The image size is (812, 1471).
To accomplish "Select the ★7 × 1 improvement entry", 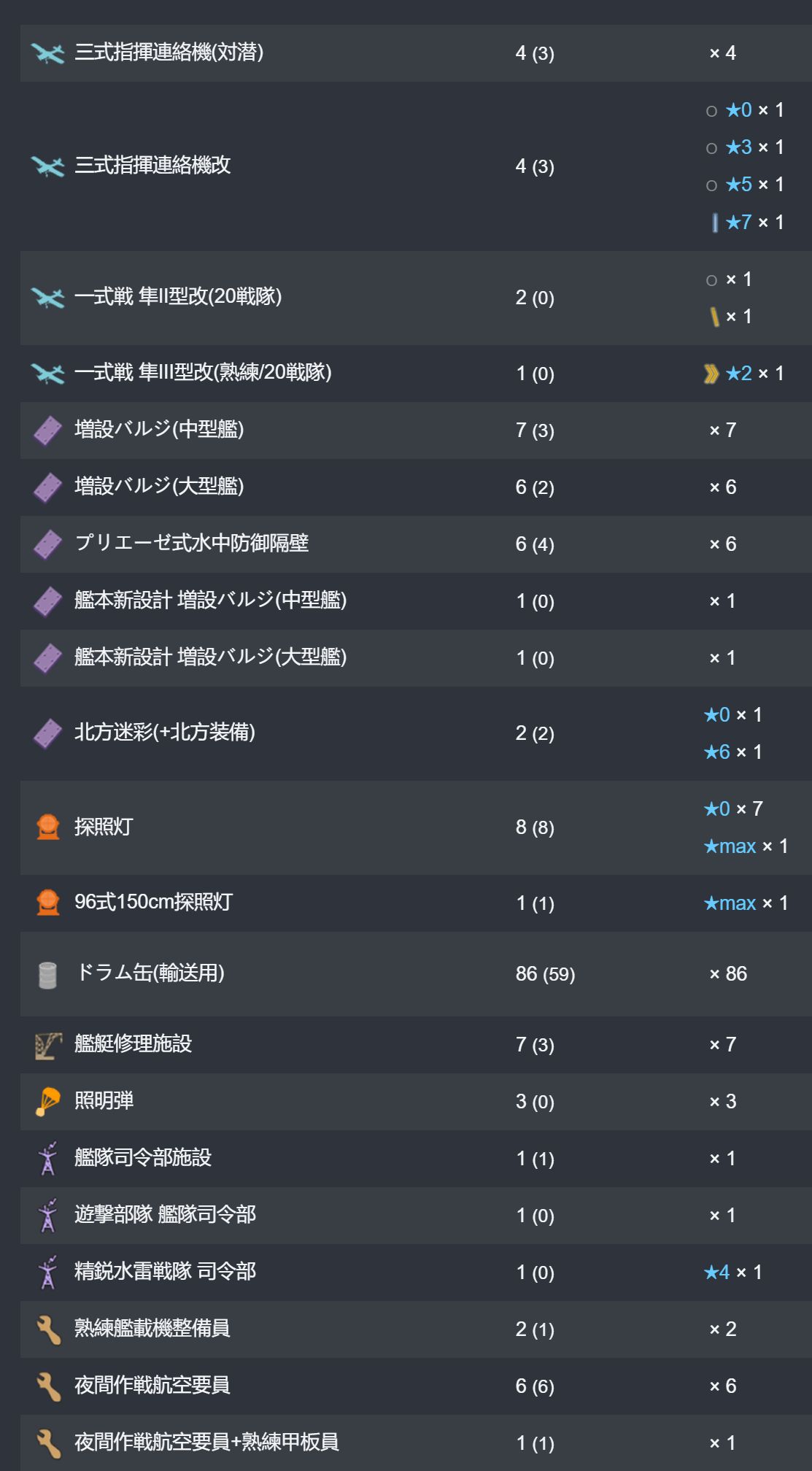I will (x=747, y=223).
